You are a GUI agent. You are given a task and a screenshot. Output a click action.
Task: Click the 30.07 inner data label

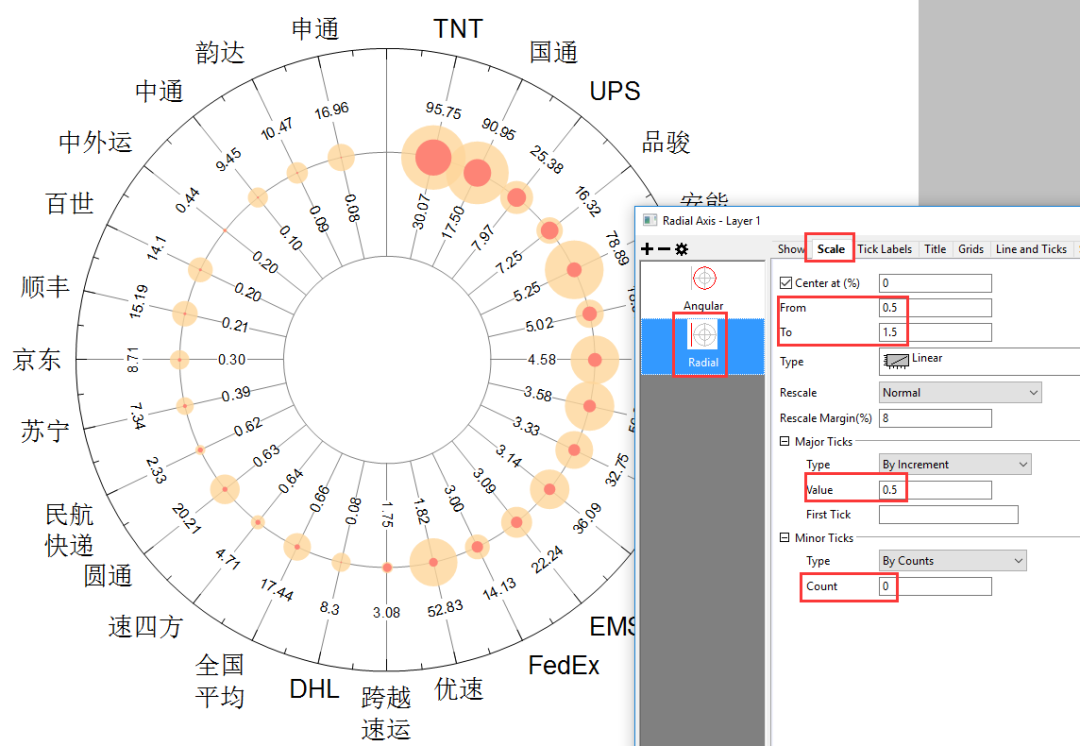point(420,211)
